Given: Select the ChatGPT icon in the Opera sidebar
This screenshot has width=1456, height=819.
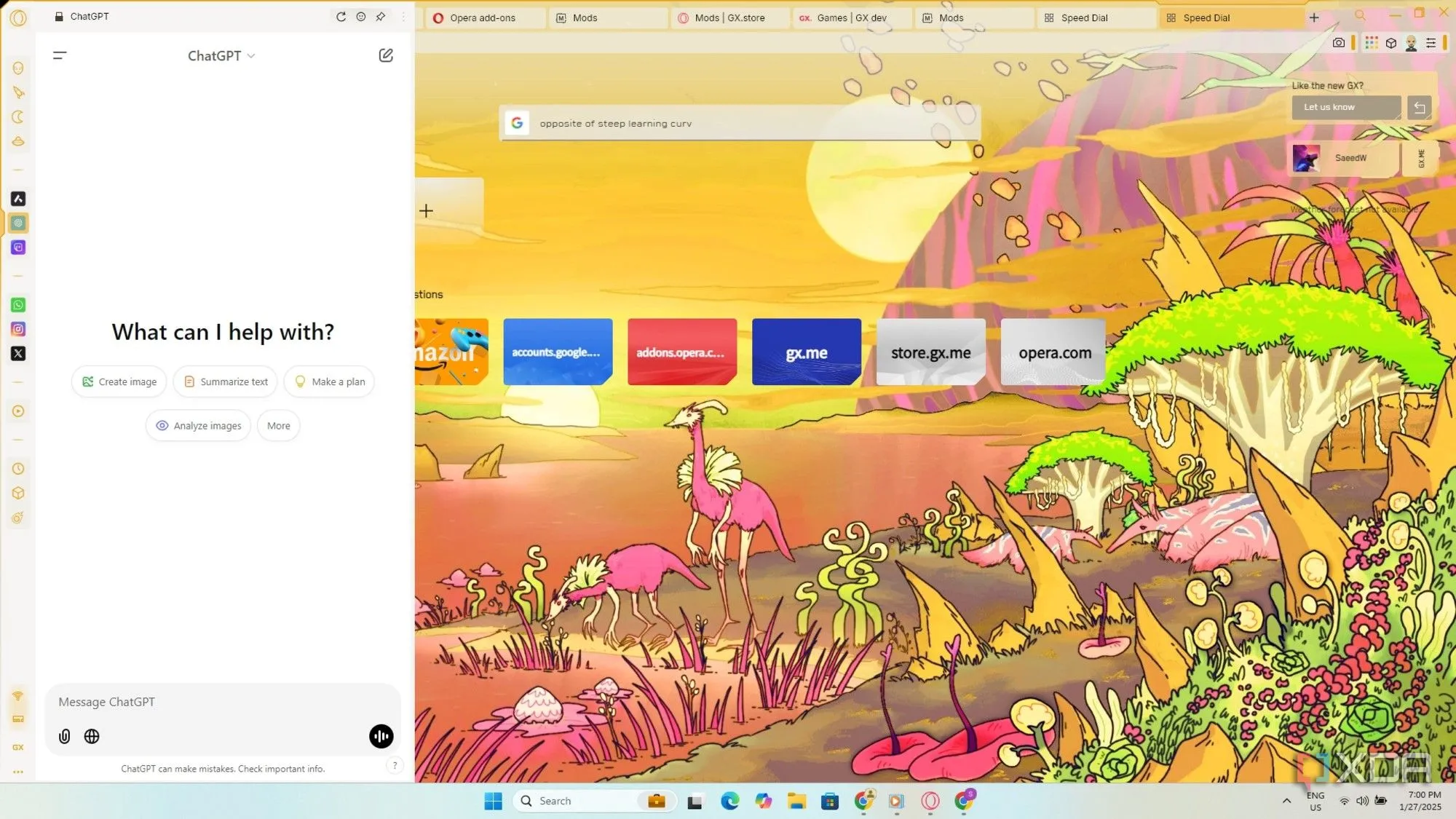Looking at the screenshot, I should [18, 223].
